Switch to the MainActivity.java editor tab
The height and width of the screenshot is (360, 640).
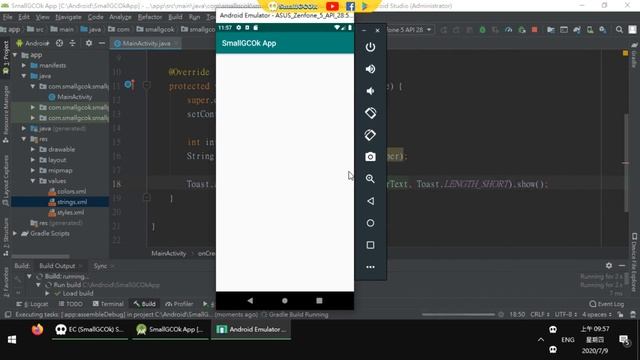point(146,43)
